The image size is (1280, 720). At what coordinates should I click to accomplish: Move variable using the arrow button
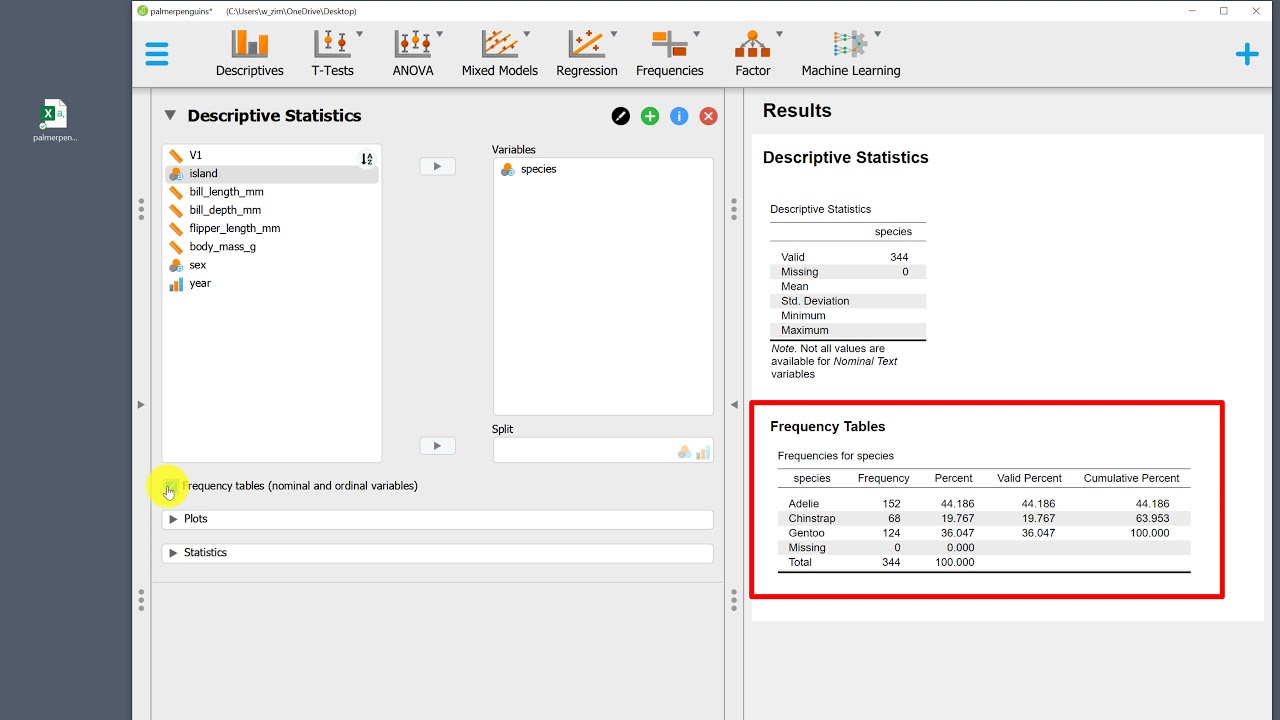(x=437, y=166)
